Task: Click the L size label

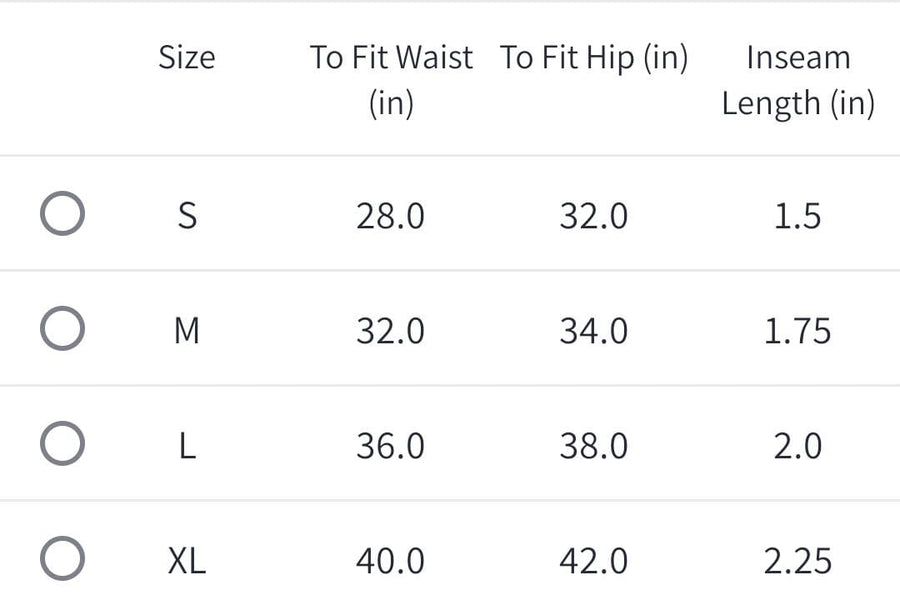Action: coord(187,446)
